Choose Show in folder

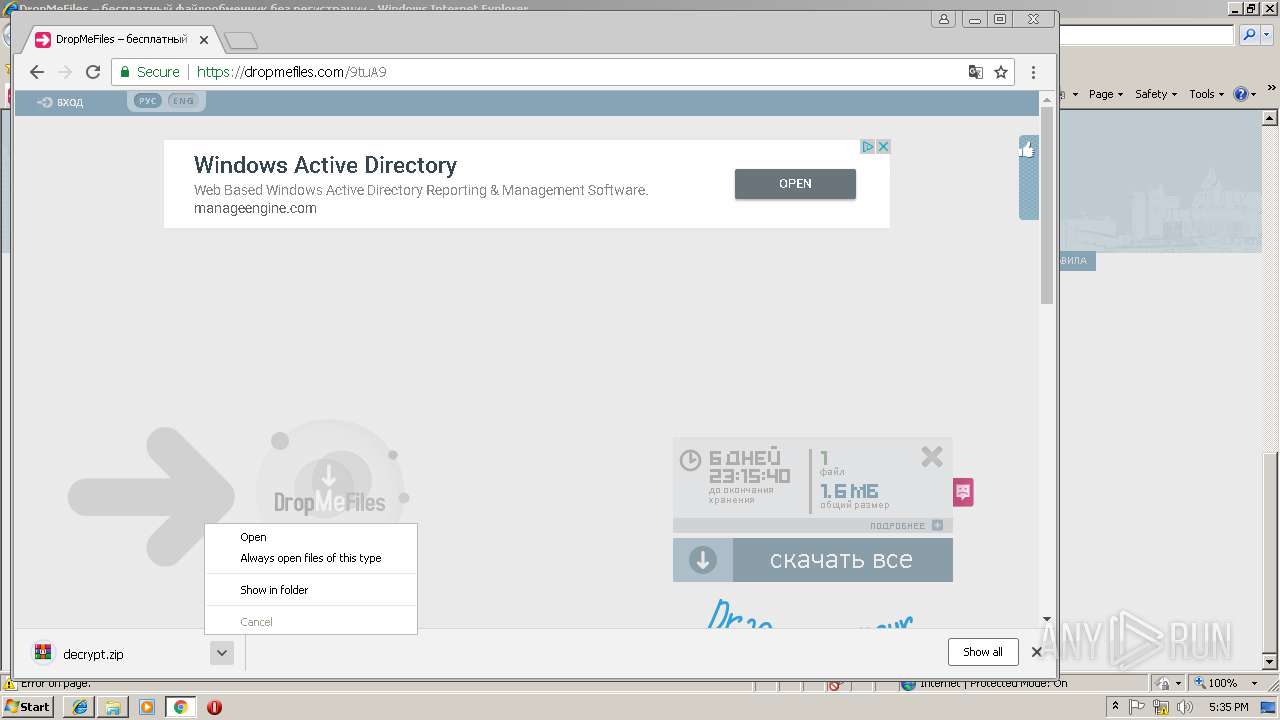(311, 590)
